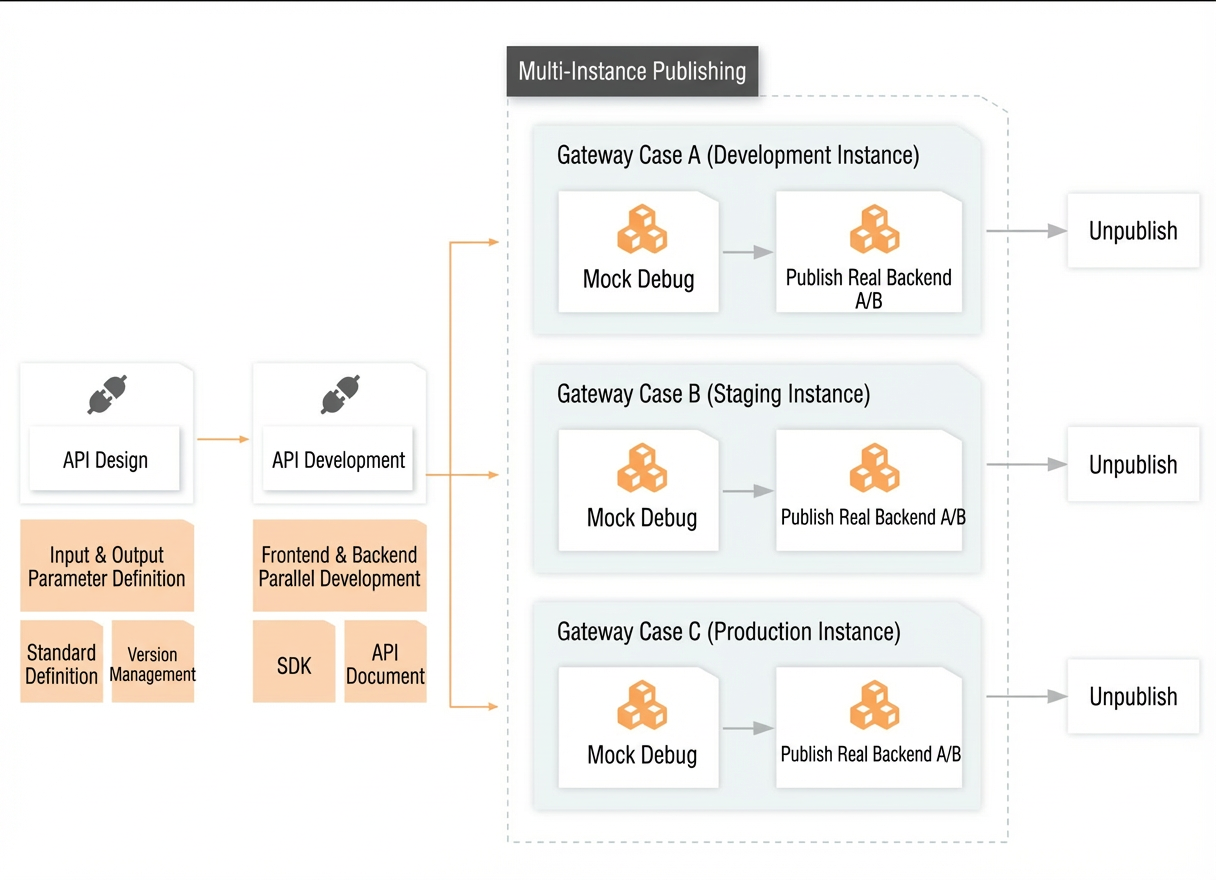Image resolution: width=1216 pixels, height=880 pixels.
Task: Click Publish Real Backend A/B label in Case C
Action: 871,755
